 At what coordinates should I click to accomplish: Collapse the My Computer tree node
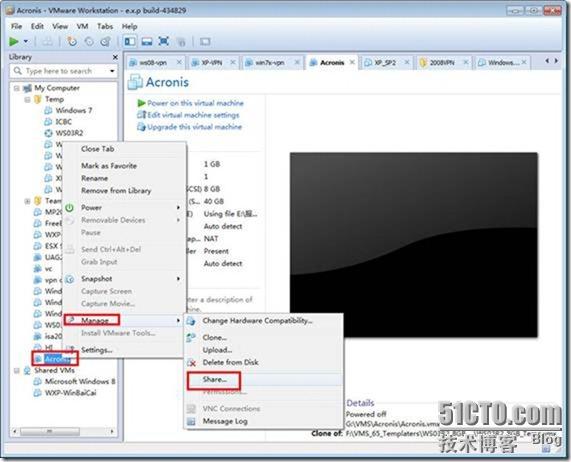pyautogui.click(x=16, y=88)
